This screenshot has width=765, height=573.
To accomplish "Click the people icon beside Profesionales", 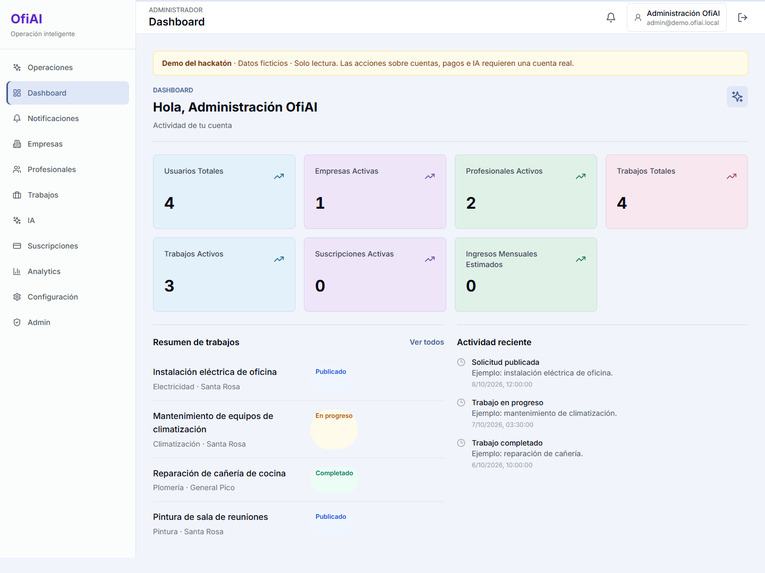I will [17, 169].
